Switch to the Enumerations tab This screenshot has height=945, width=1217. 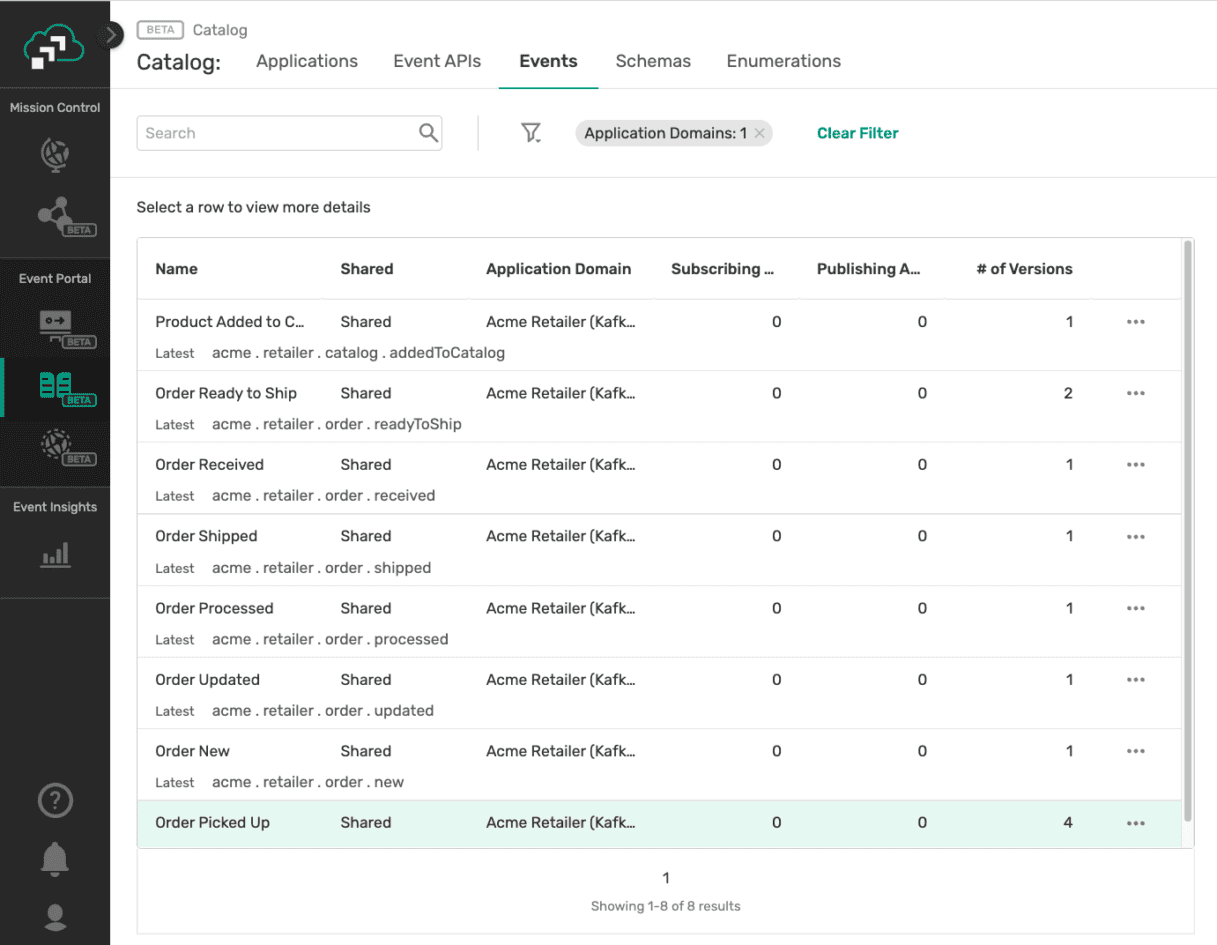click(x=783, y=61)
